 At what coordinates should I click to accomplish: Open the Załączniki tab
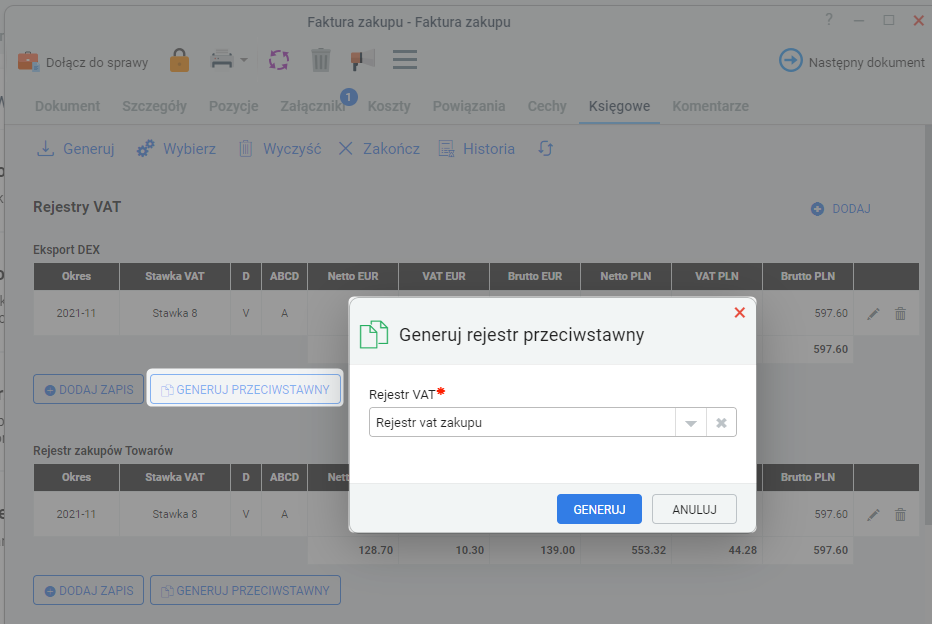pos(313,106)
